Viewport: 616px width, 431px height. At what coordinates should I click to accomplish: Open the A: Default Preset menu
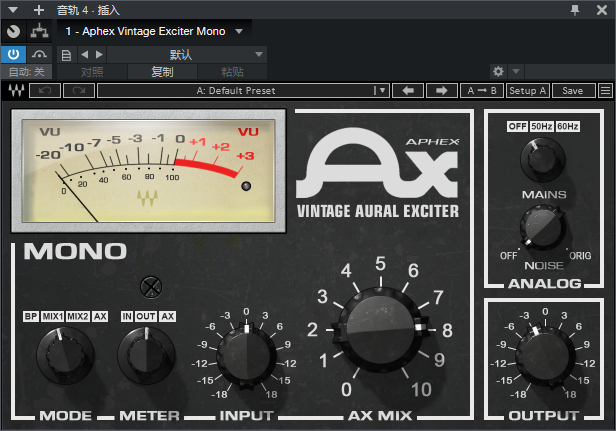tap(243, 91)
